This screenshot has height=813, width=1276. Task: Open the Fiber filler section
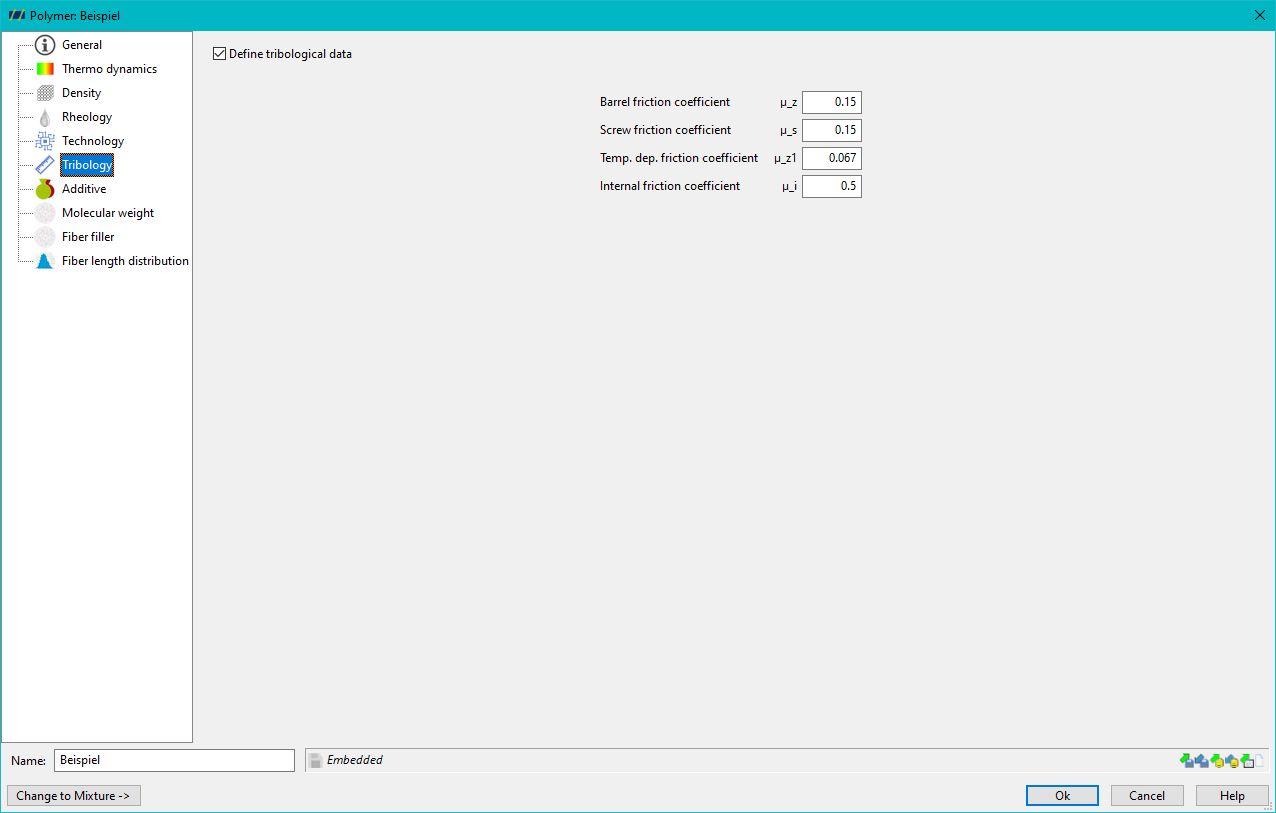[88, 237]
